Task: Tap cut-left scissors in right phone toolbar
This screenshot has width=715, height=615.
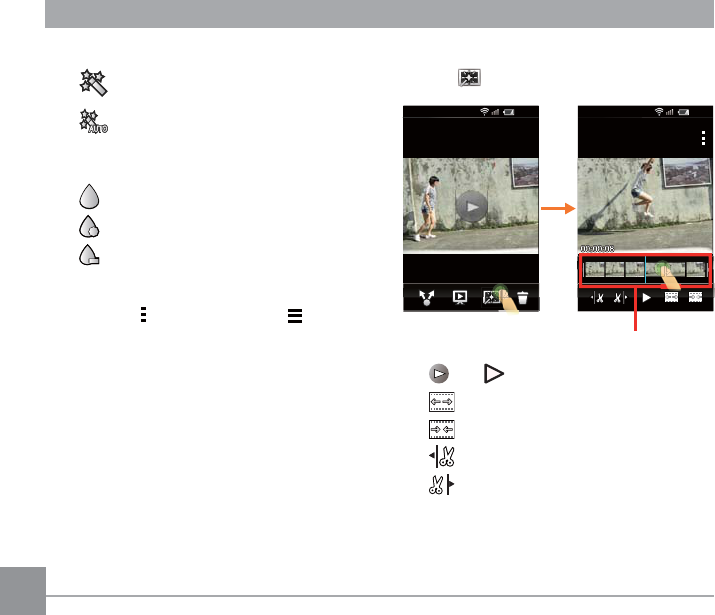Action: [x=597, y=298]
